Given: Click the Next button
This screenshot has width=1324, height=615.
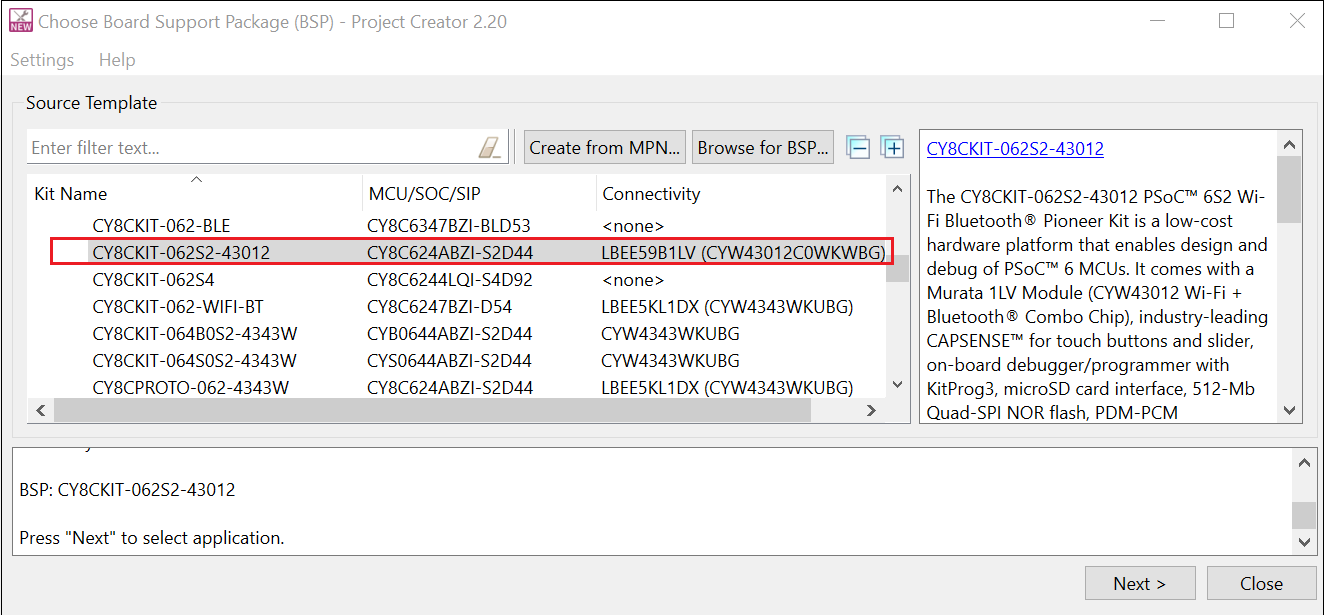Looking at the screenshot, I should [1140, 584].
